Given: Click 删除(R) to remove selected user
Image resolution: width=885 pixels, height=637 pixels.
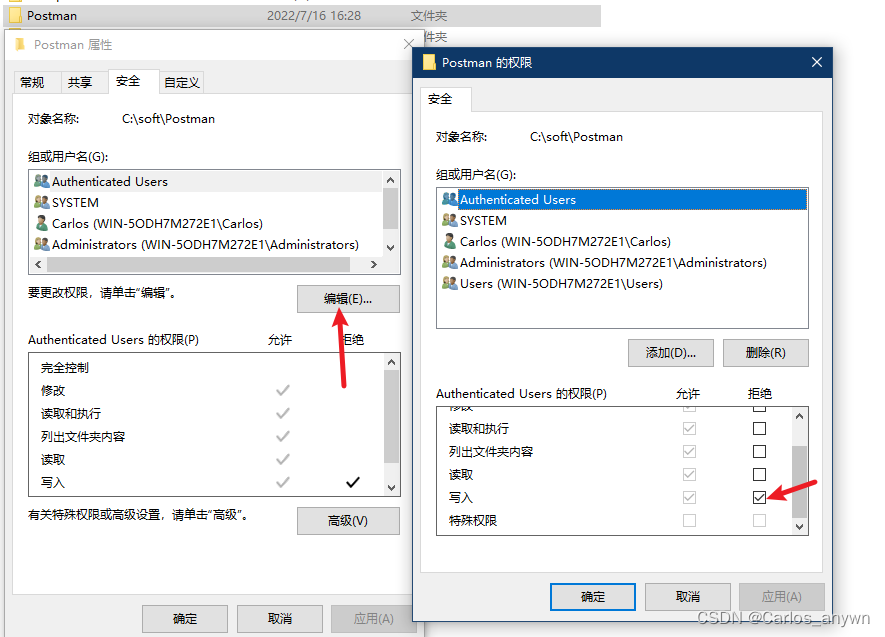Looking at the screenshot, I should point(765,353).
